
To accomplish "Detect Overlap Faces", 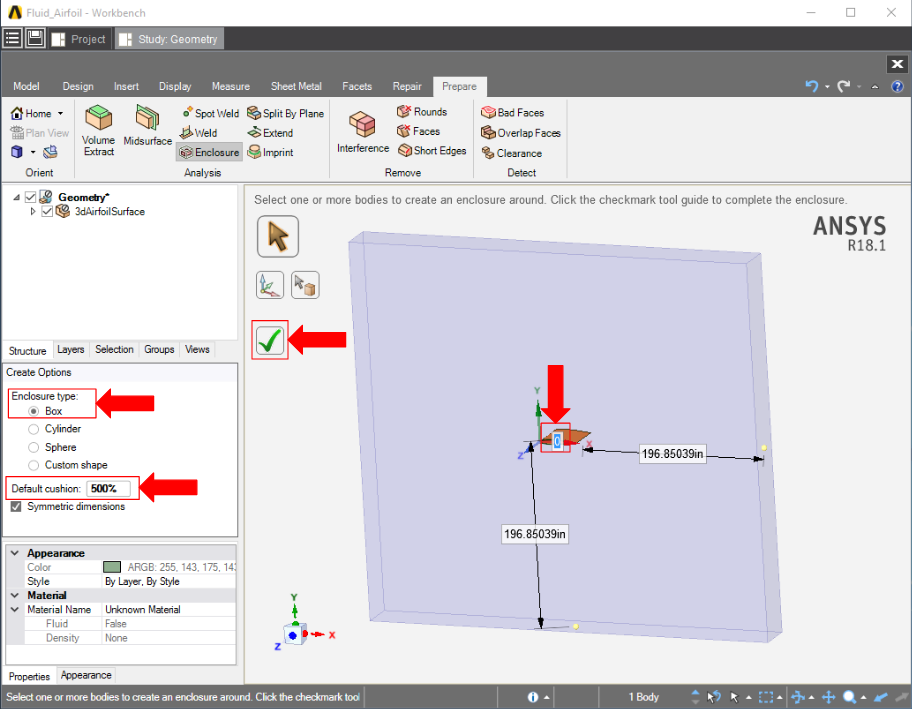I will pyautogui.click(x=521, y=133).
